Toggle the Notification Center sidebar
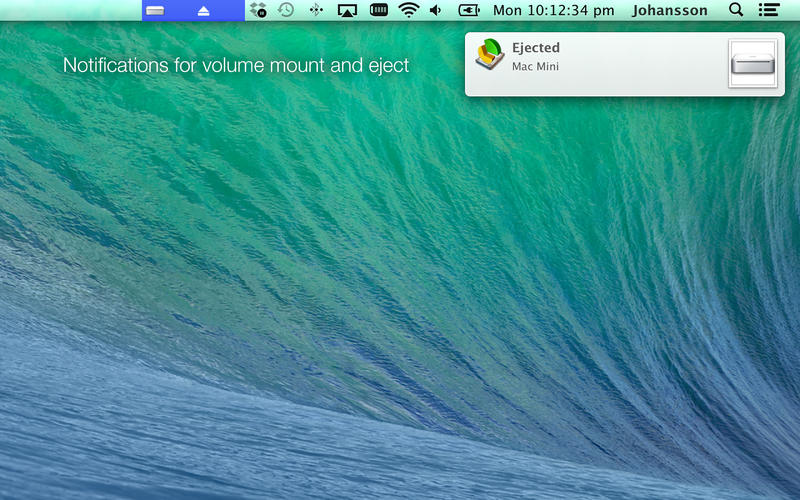The image size is (800, 500). (x=768, y=10)
